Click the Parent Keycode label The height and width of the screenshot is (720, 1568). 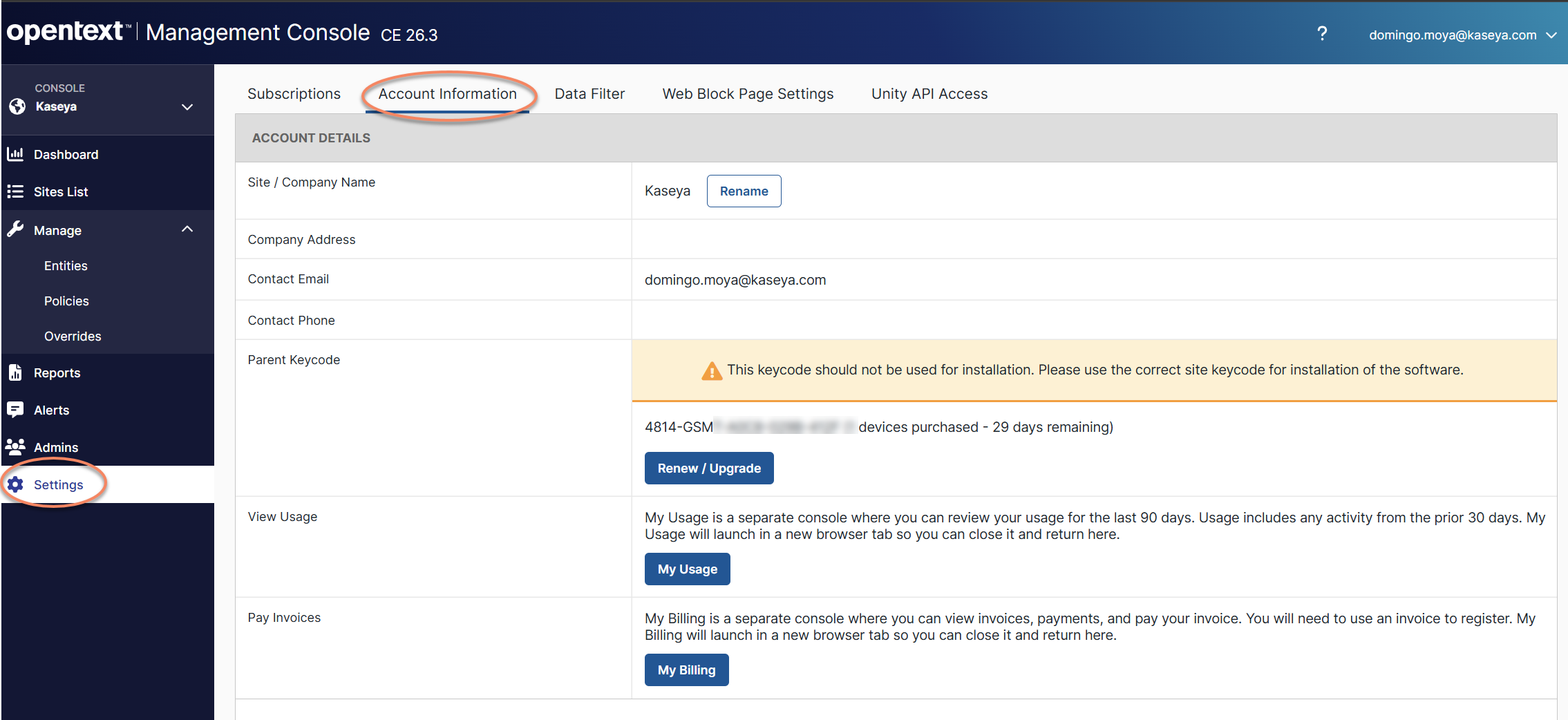294,359
